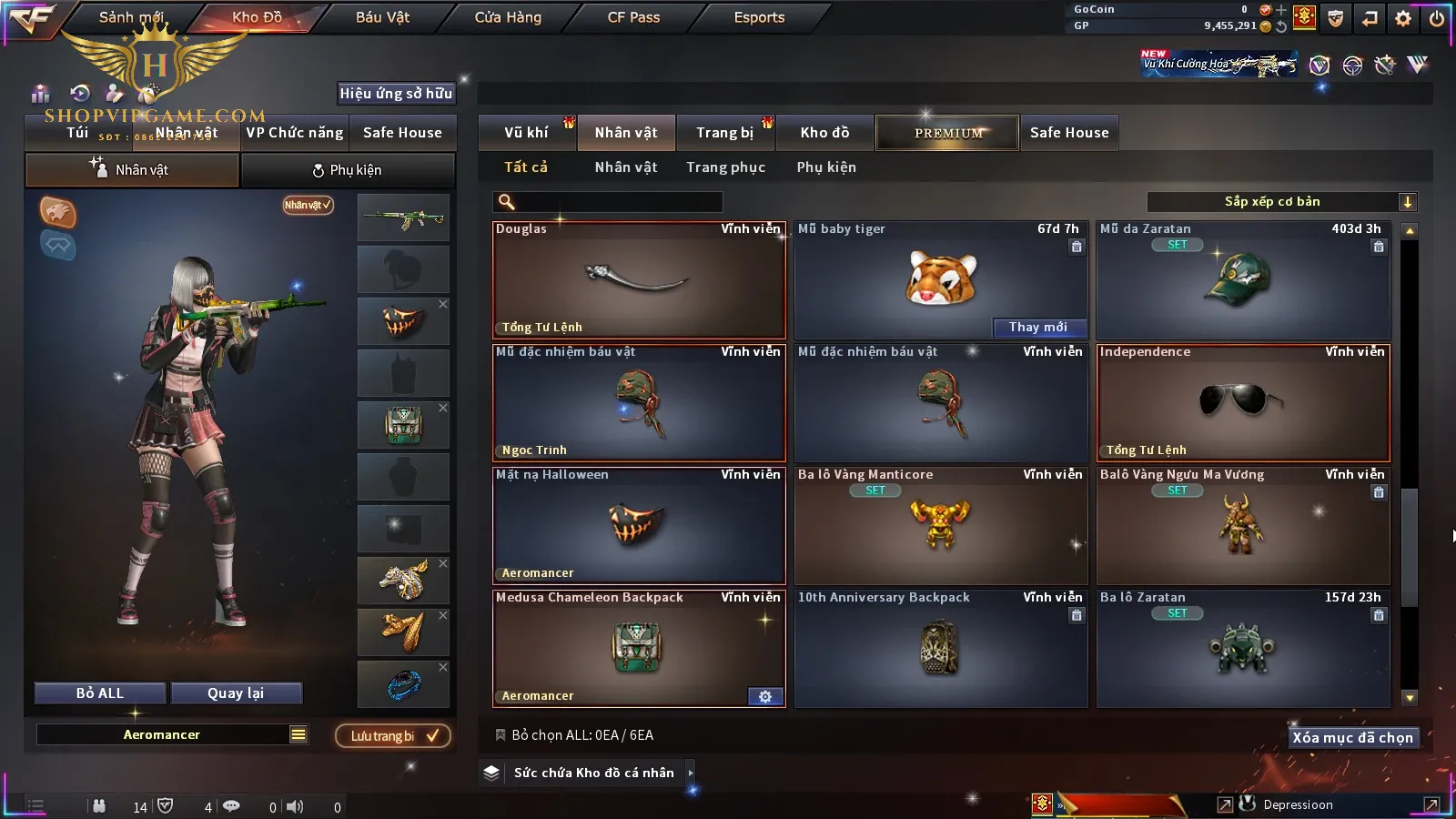Delete Mũ baby tiger via trash icon

1077,247
